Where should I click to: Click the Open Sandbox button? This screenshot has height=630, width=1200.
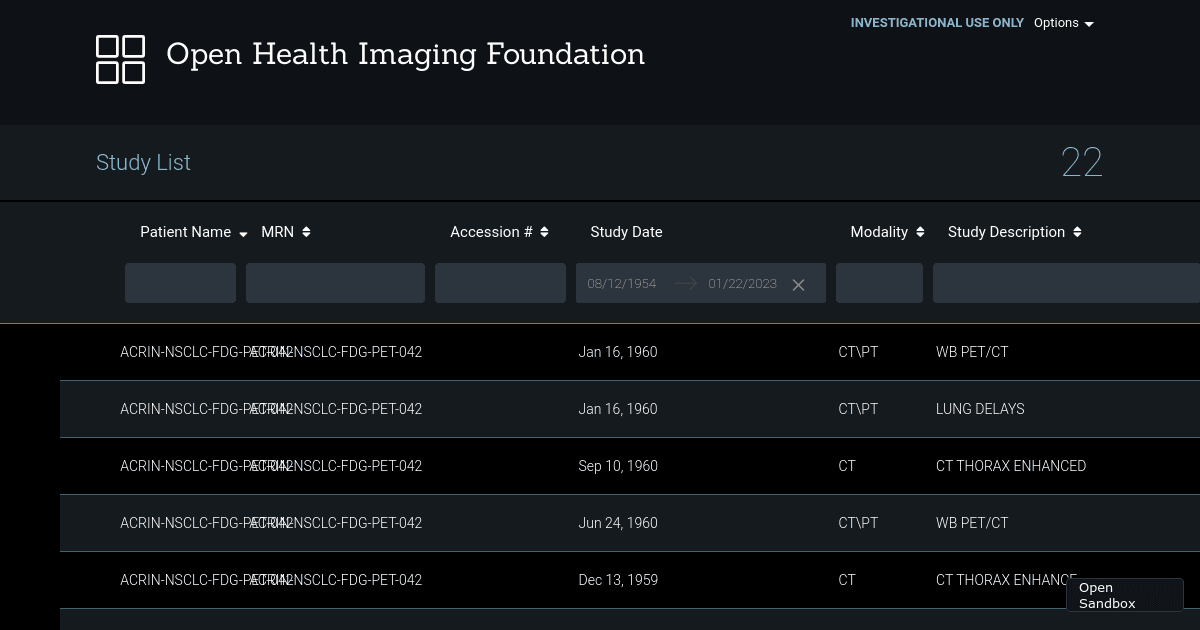pos(1125,595)
